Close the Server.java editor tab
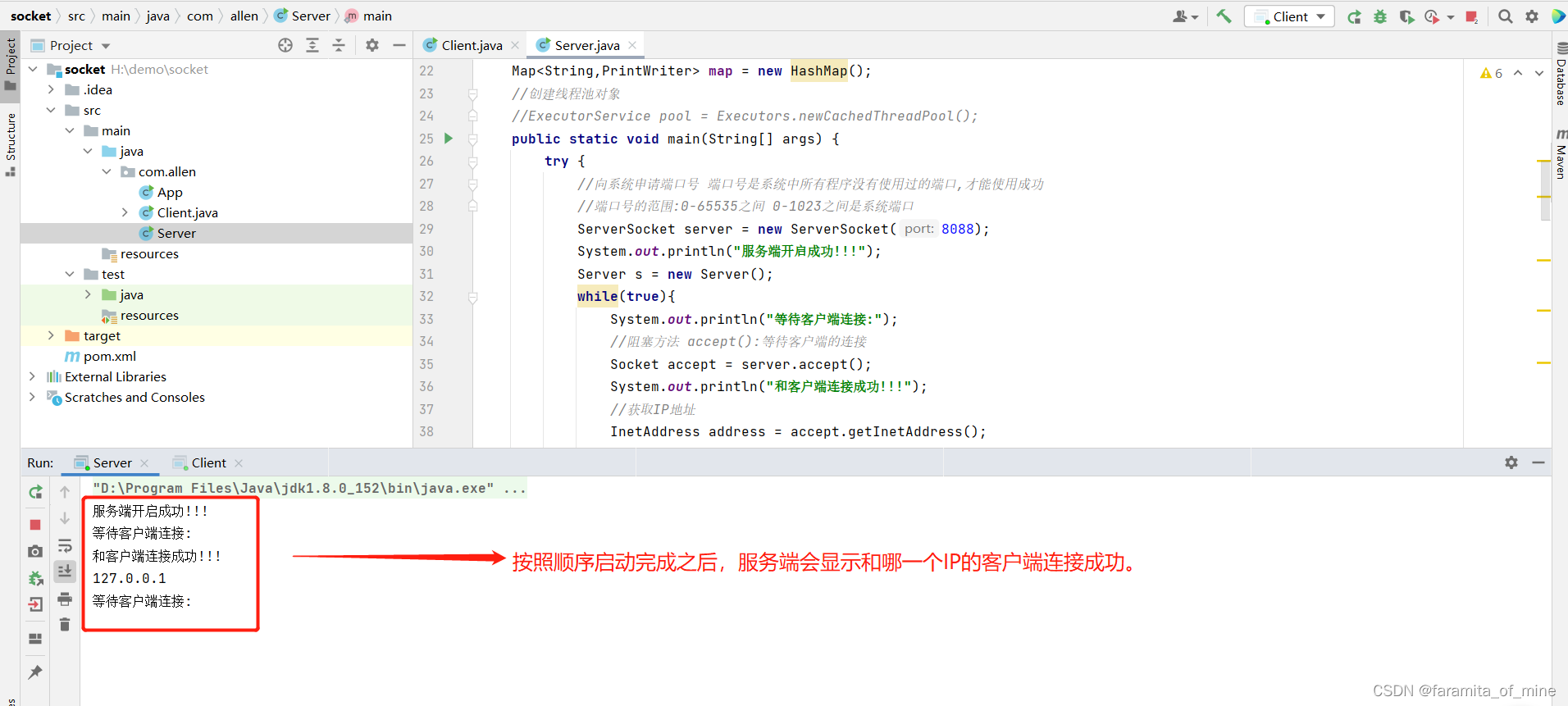 tap(632, 45)
